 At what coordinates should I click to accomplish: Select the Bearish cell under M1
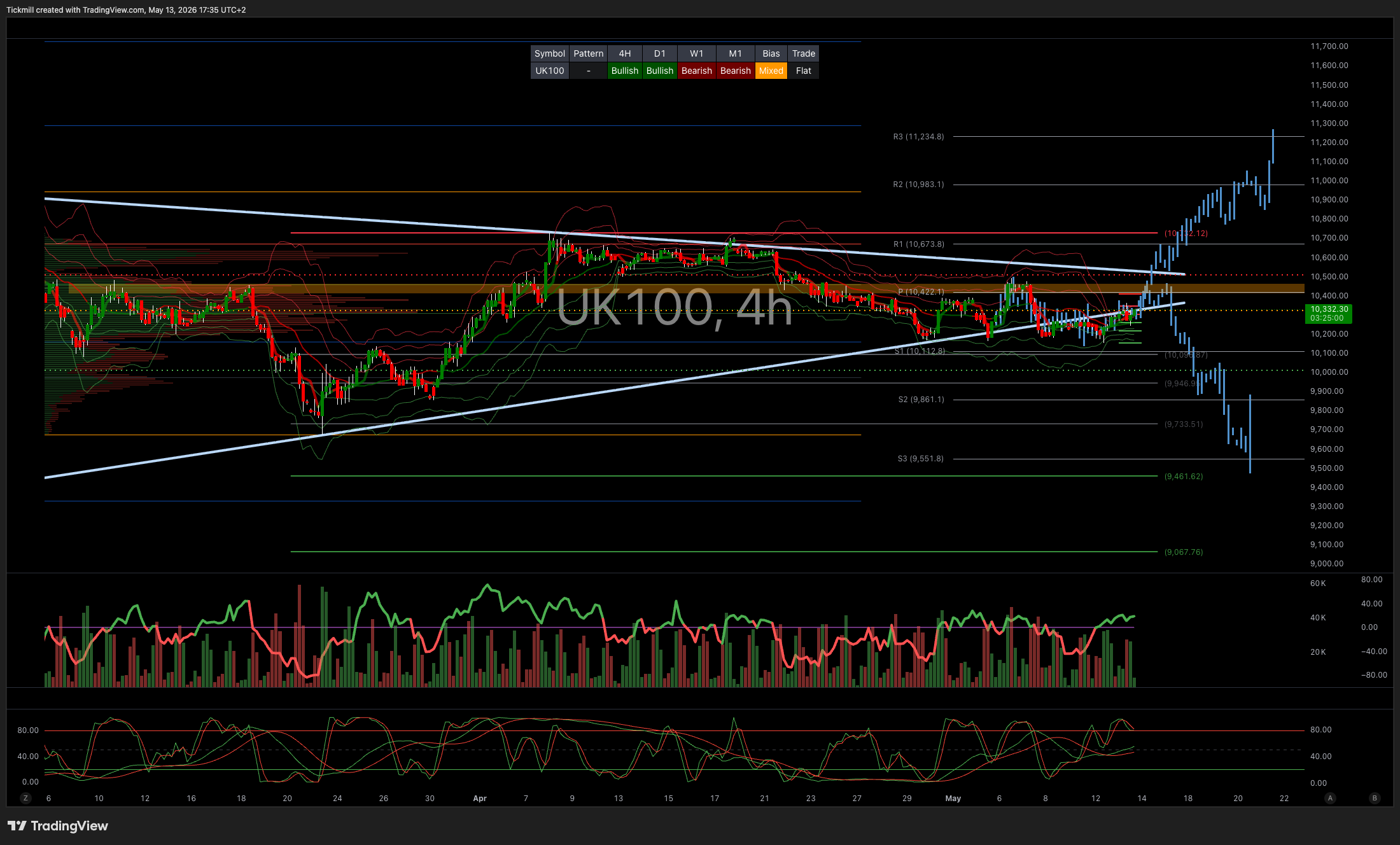pyautogui.click(x=736, y=71)
